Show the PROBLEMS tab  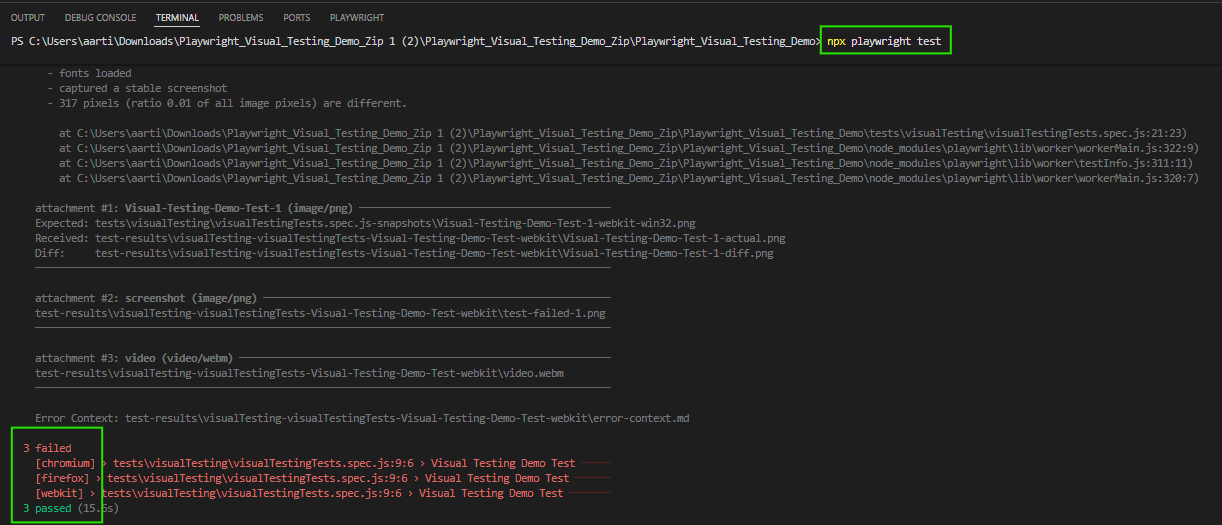pyautogui.click(x=241, y=18)
